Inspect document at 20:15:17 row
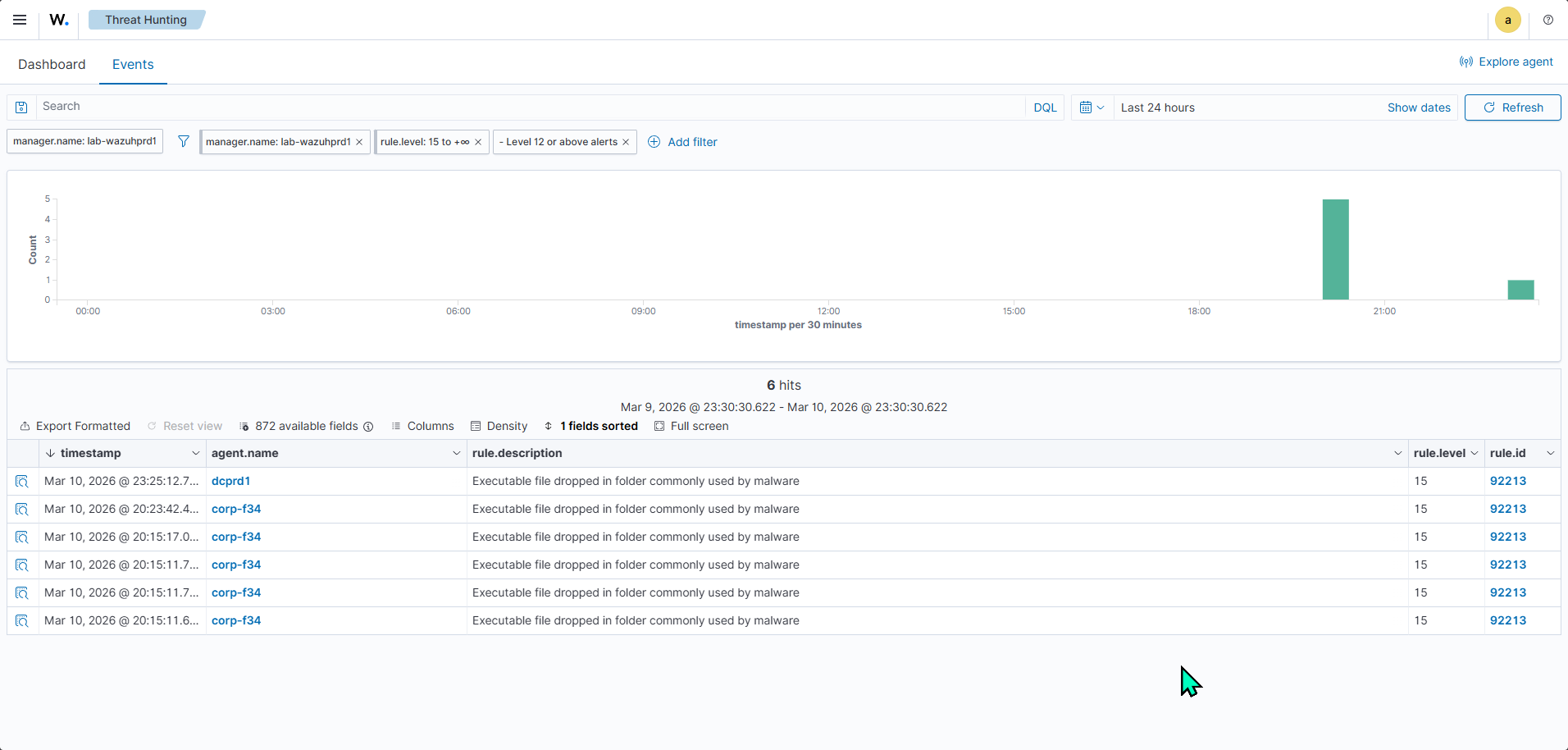1568x750 pixels. click(22, 537)
